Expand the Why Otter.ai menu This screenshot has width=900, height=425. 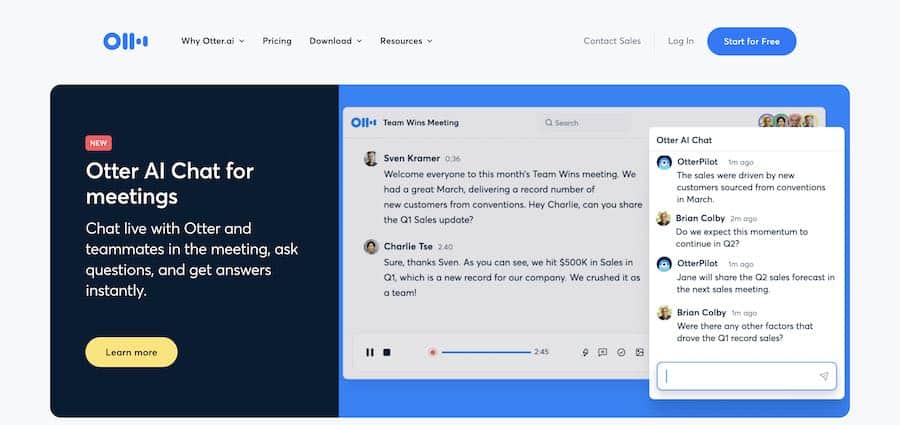pos(213,41)
